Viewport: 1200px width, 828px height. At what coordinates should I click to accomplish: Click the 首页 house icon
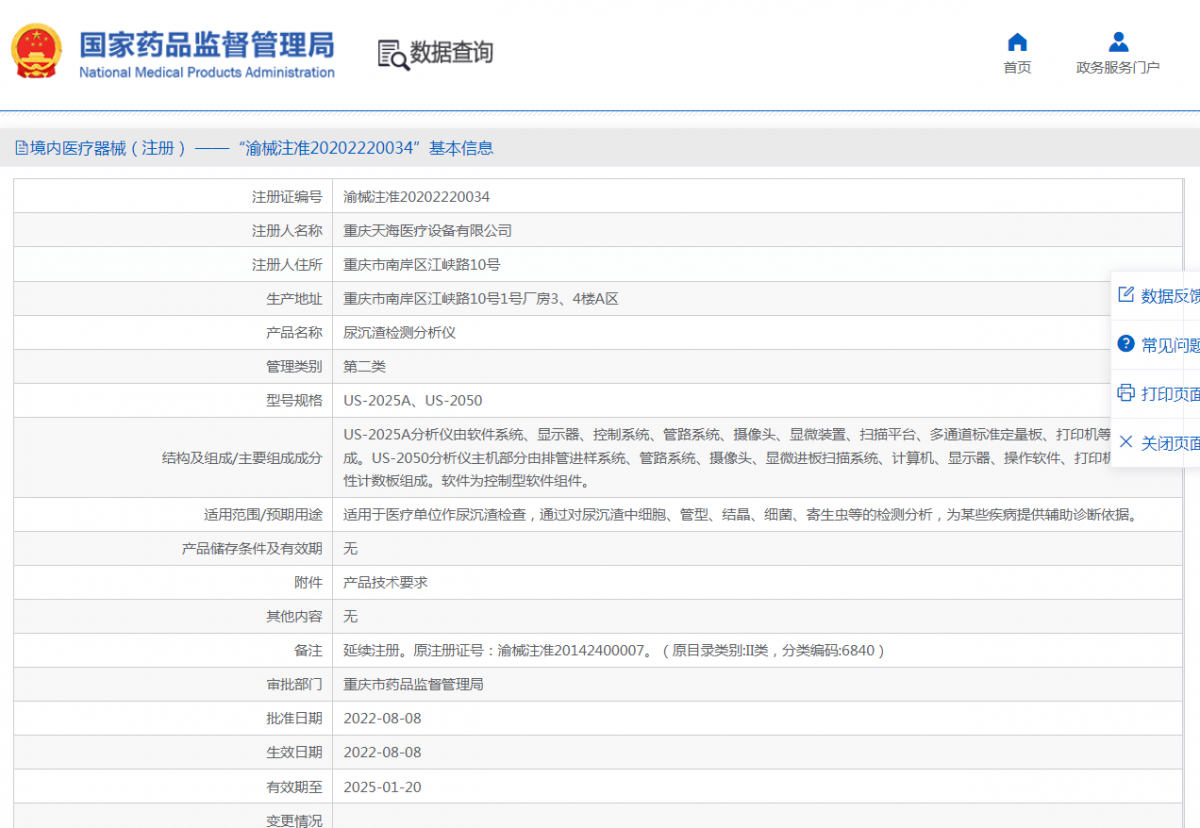(x=1017, y=42)
